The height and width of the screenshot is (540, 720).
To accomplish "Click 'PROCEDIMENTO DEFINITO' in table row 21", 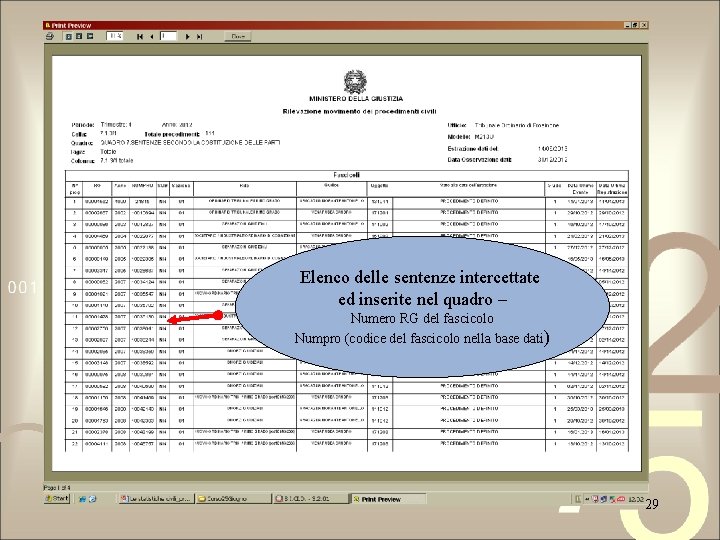I will coord(469,432).
